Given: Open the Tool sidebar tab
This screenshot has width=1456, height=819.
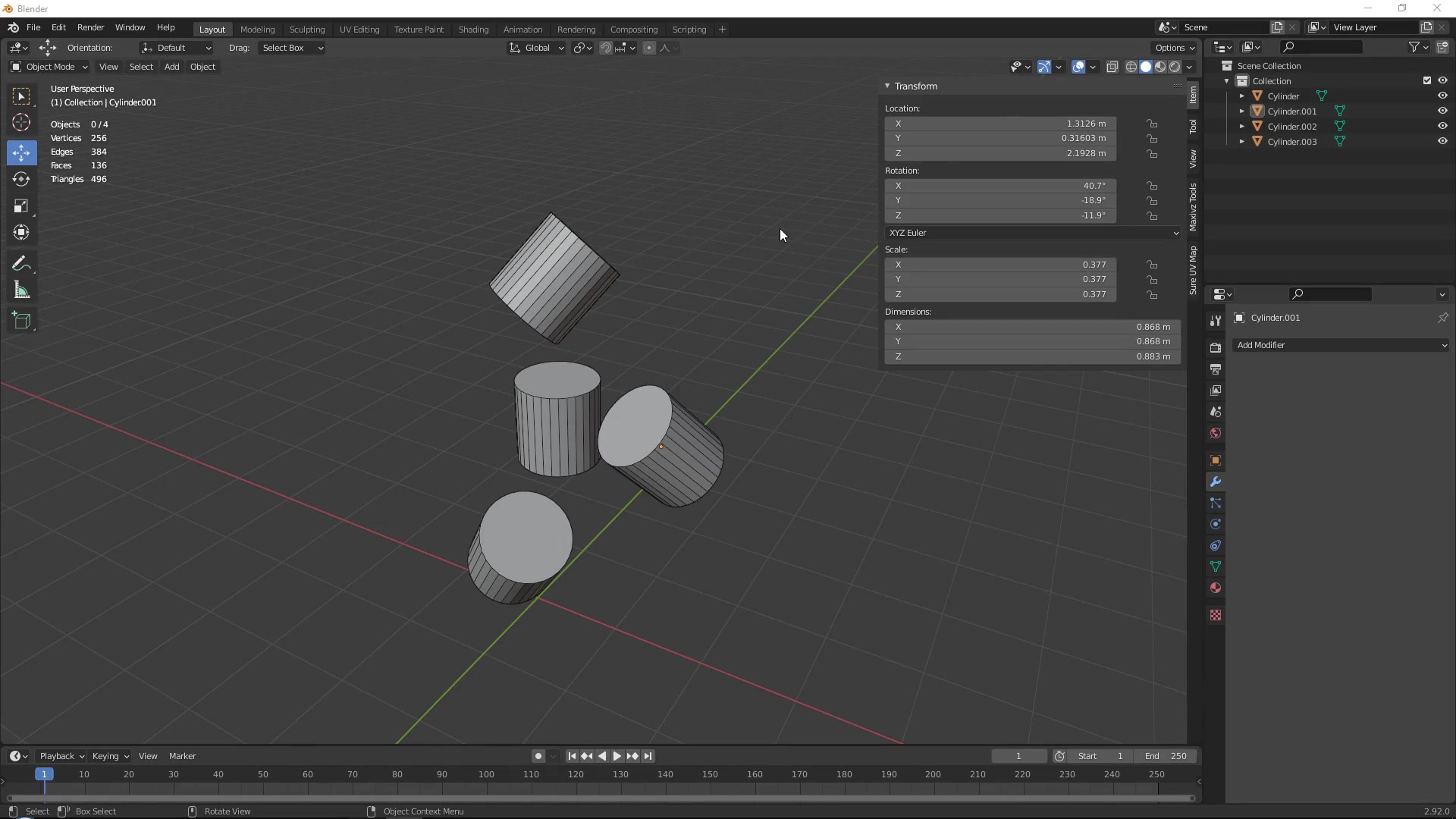Looking at the screenshot, I should 1193,127.
